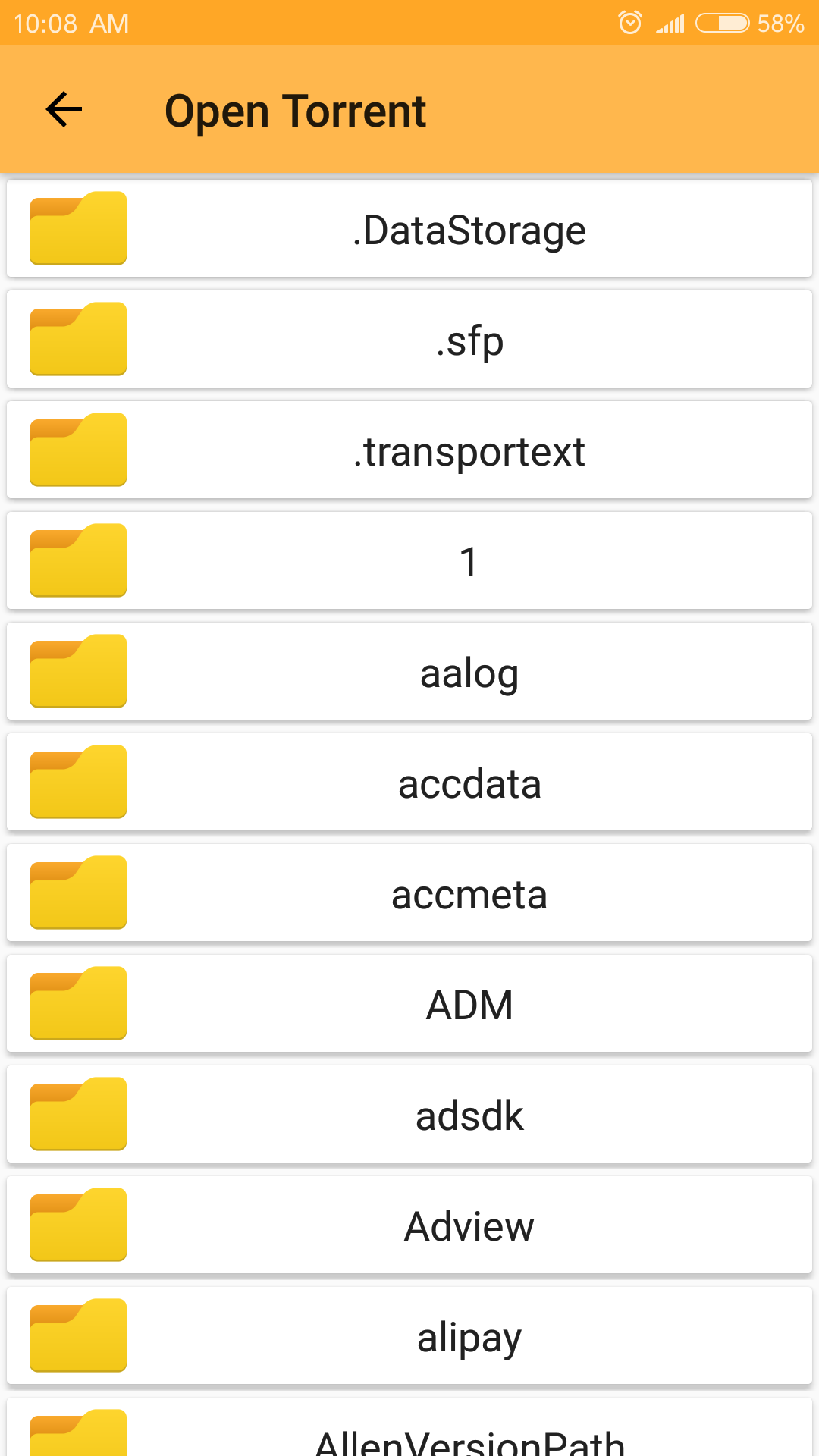Click the folder icon next to .sfp
Image resolution: width=819 pixels, height=1456 pixels.
coord(78,339)
